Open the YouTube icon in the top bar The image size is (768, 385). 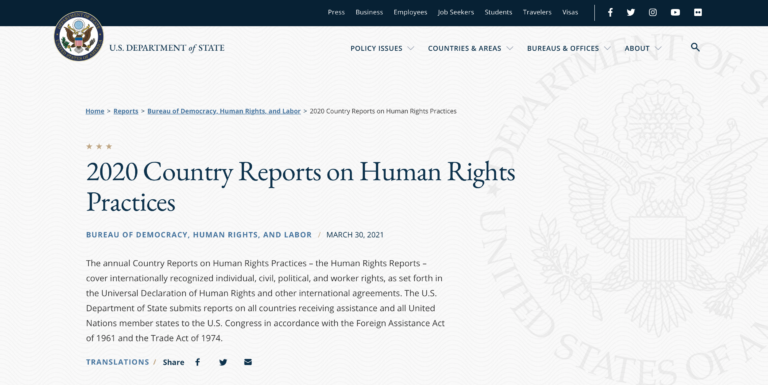click(x=675, y=12)
